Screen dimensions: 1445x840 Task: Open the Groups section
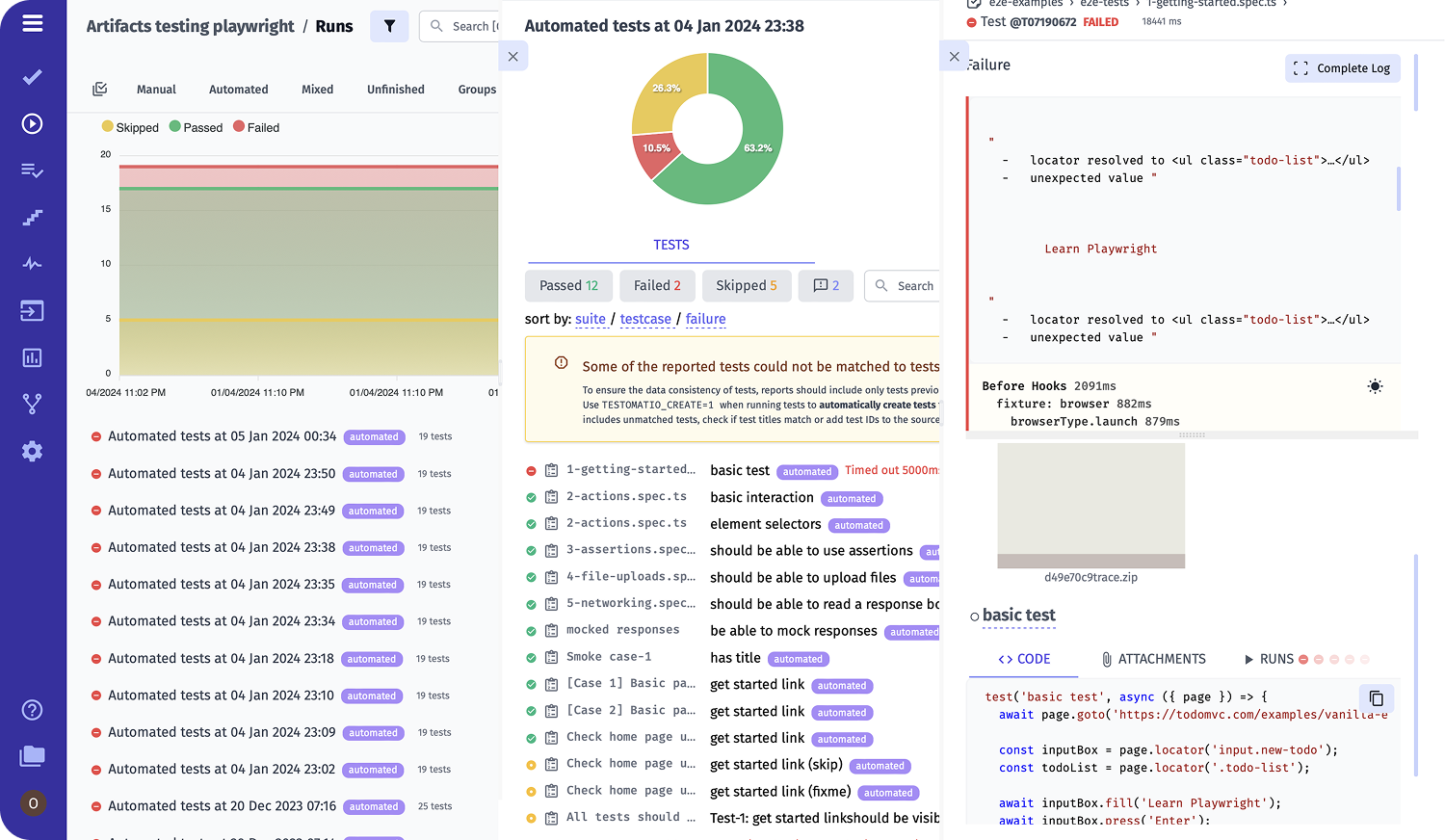pyautogui.click(x=477, y=89)
